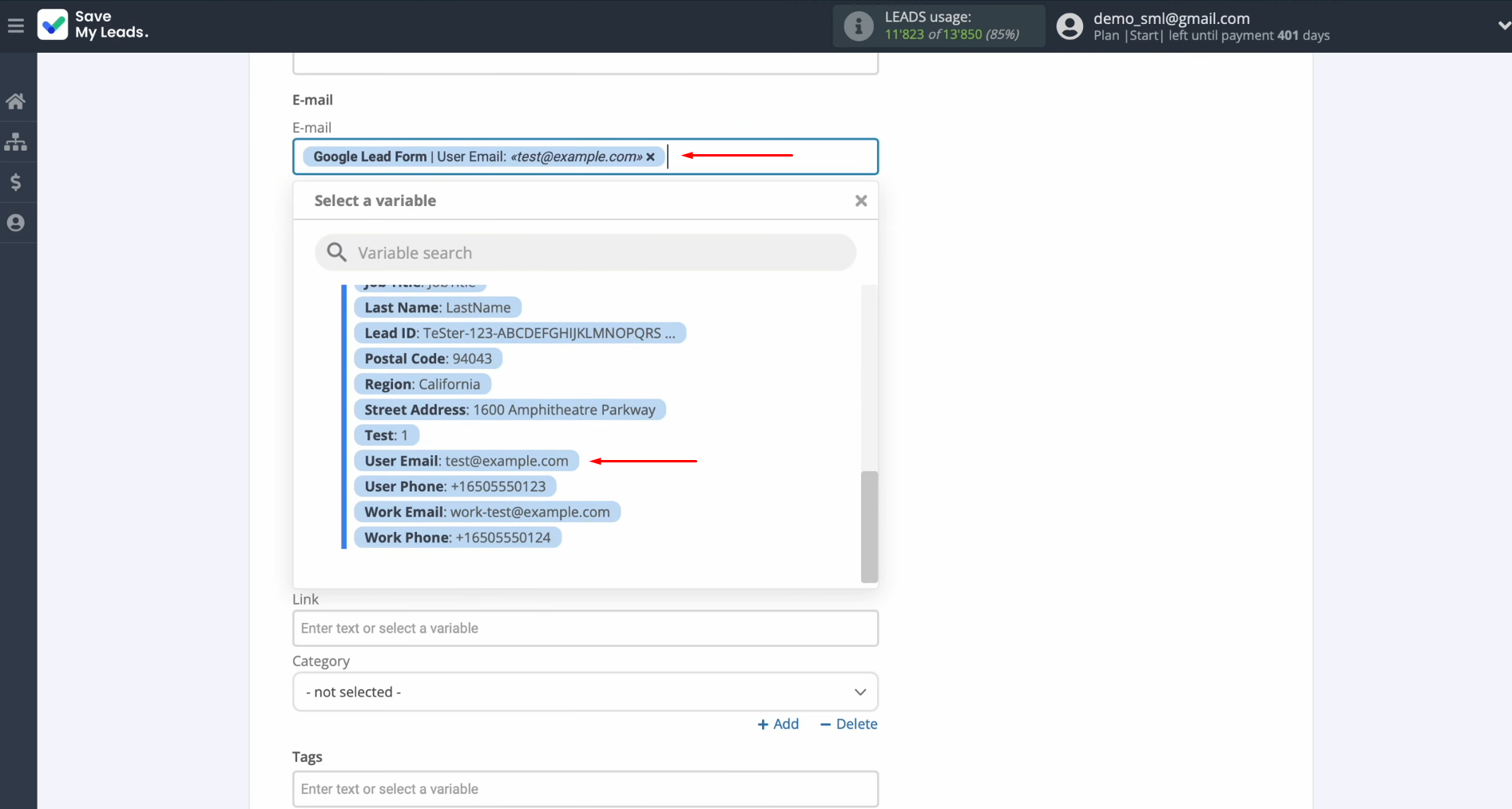The height and width of the screenshot is (809, 1512).
Task: Click the LEADS usage counter text
Action: pyautogui.click(x=951, y=34)
